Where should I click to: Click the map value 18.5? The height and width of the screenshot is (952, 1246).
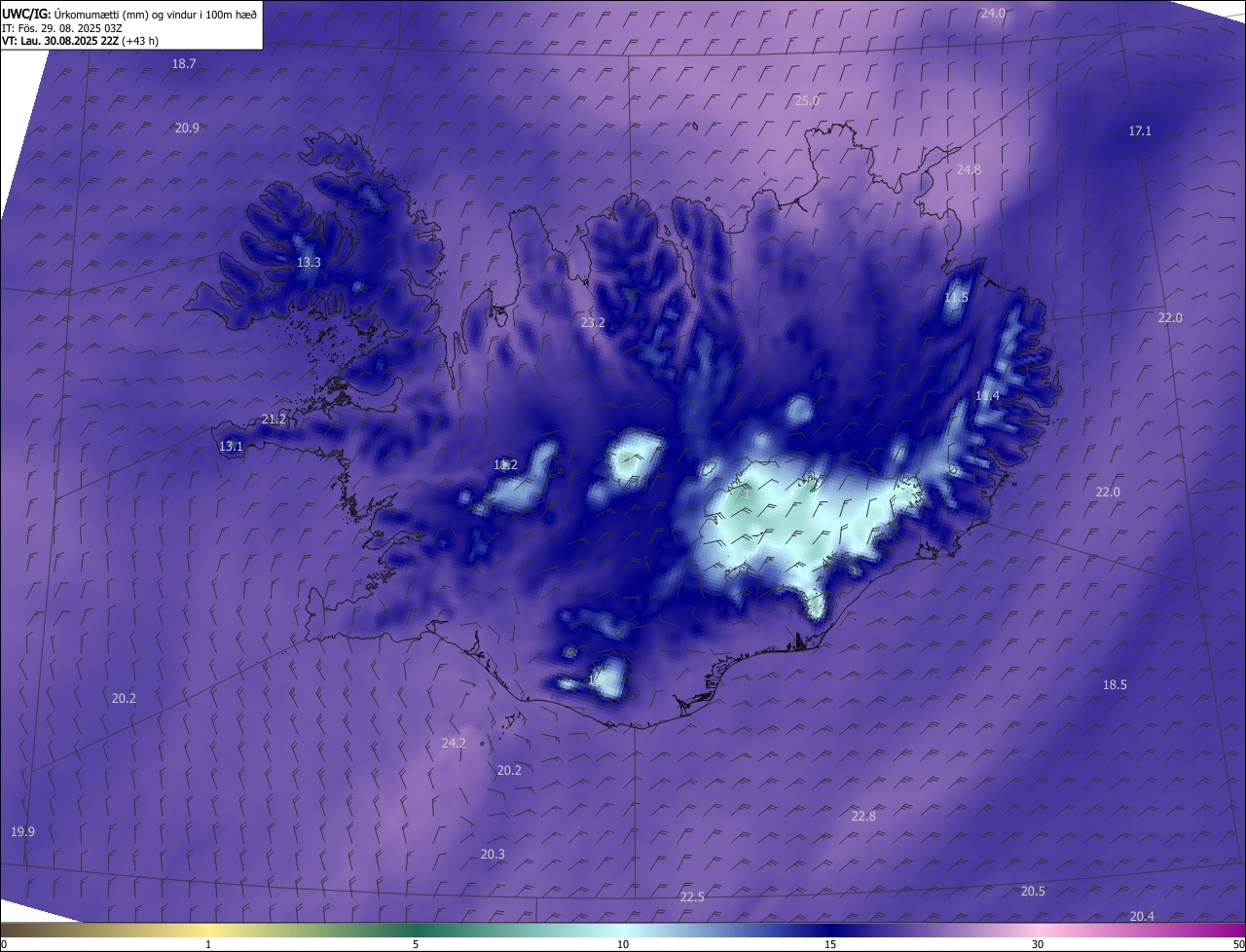tap(1115, 684)
